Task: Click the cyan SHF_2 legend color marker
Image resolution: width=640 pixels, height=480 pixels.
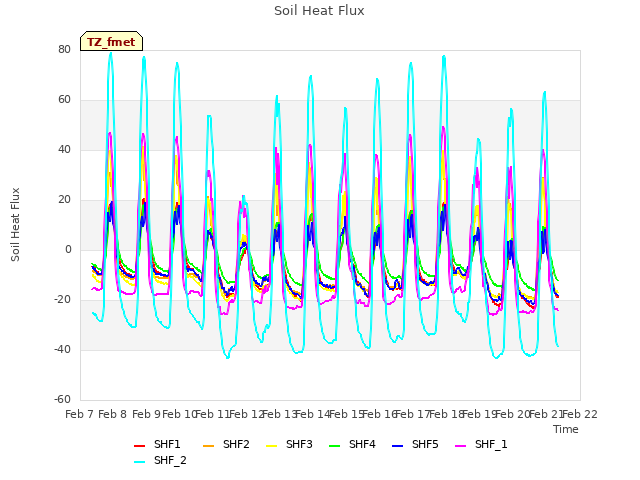Action: point(140,462)
